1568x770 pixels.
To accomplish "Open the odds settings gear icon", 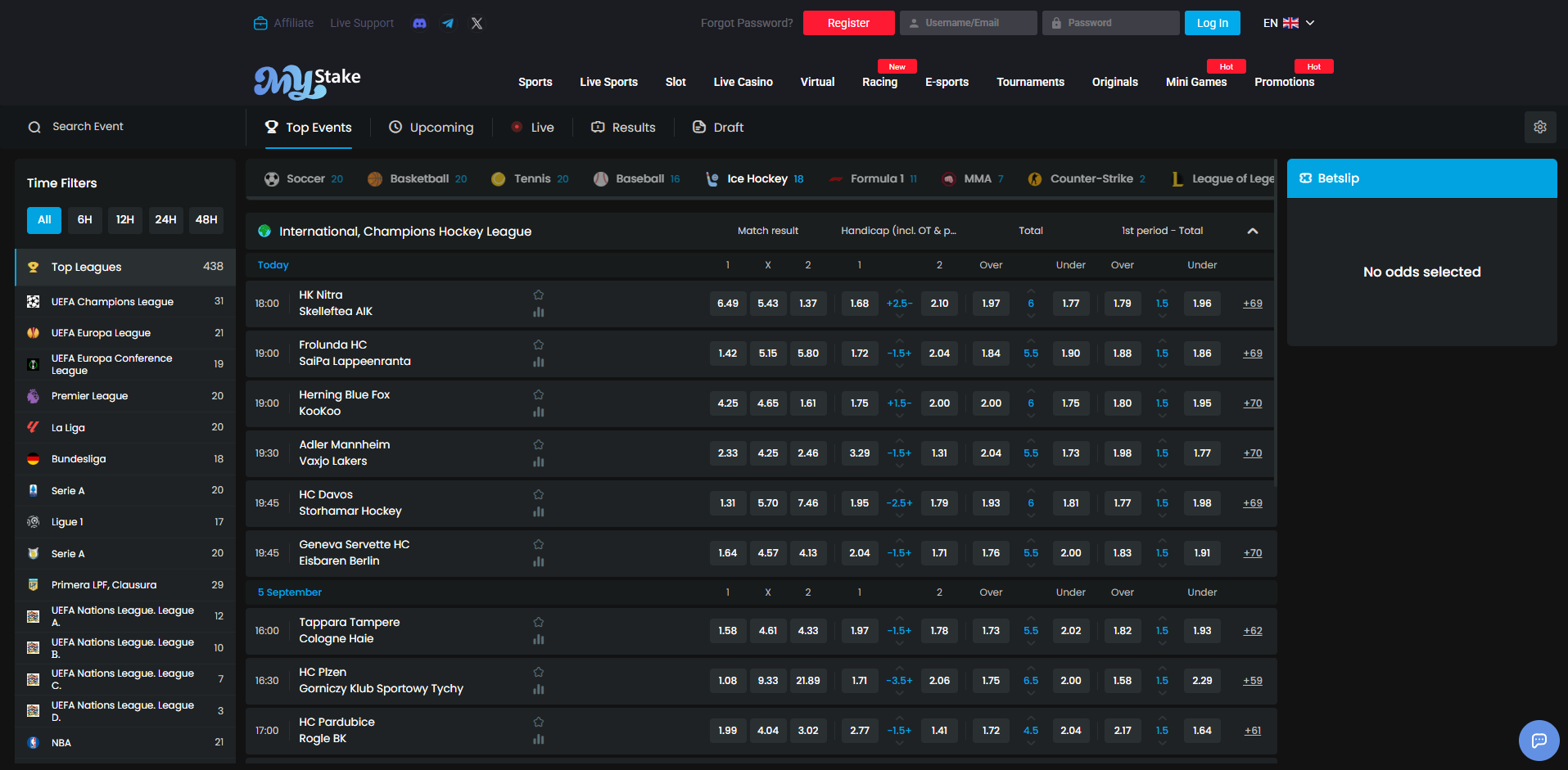I will (1540, 127).
